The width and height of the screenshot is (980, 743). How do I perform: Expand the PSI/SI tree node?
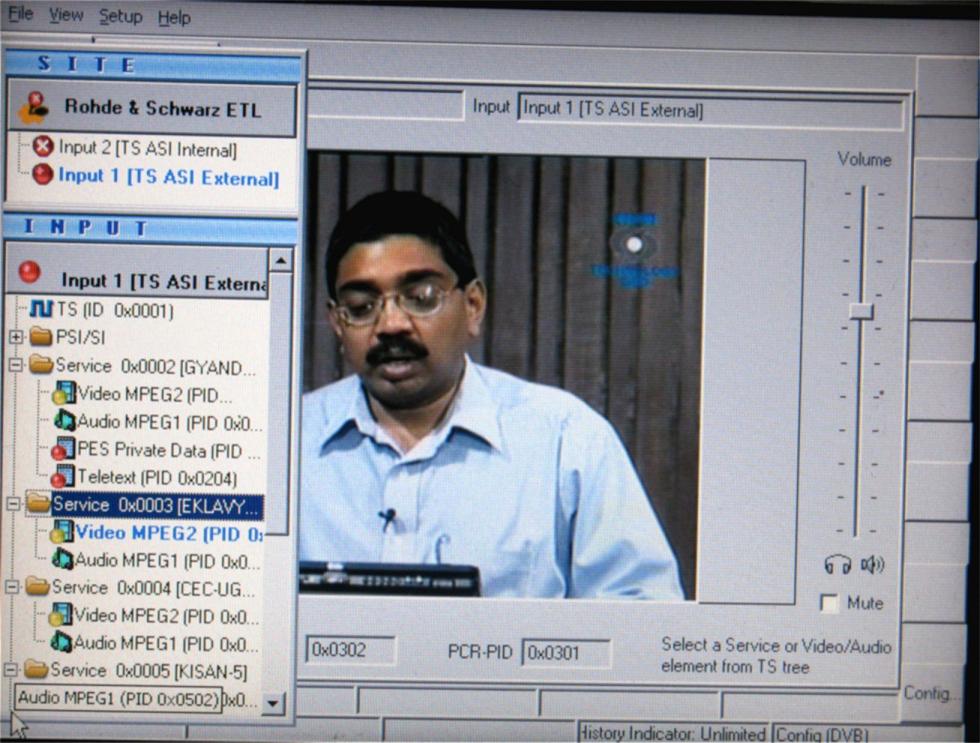[x=16, y=337]
